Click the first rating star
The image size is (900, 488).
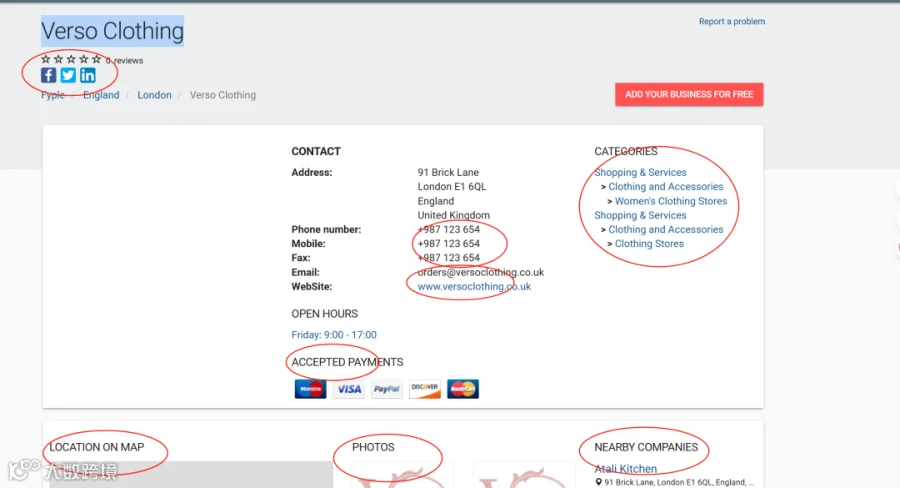click(46, 59)
